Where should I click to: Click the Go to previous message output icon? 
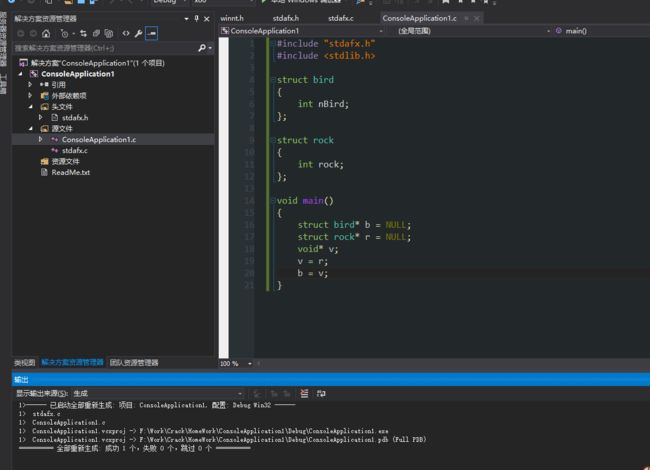[274, 393]
